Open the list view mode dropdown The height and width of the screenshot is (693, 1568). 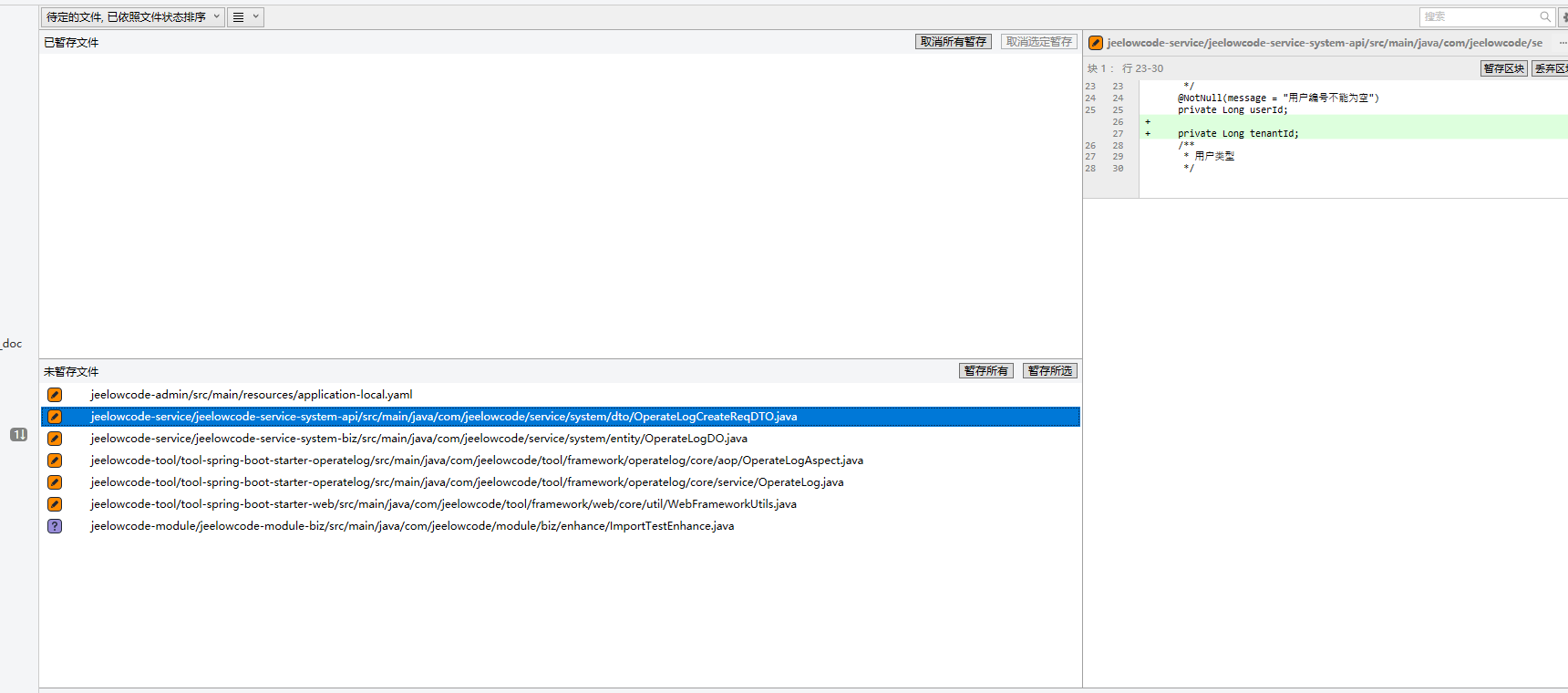[245, 16]
